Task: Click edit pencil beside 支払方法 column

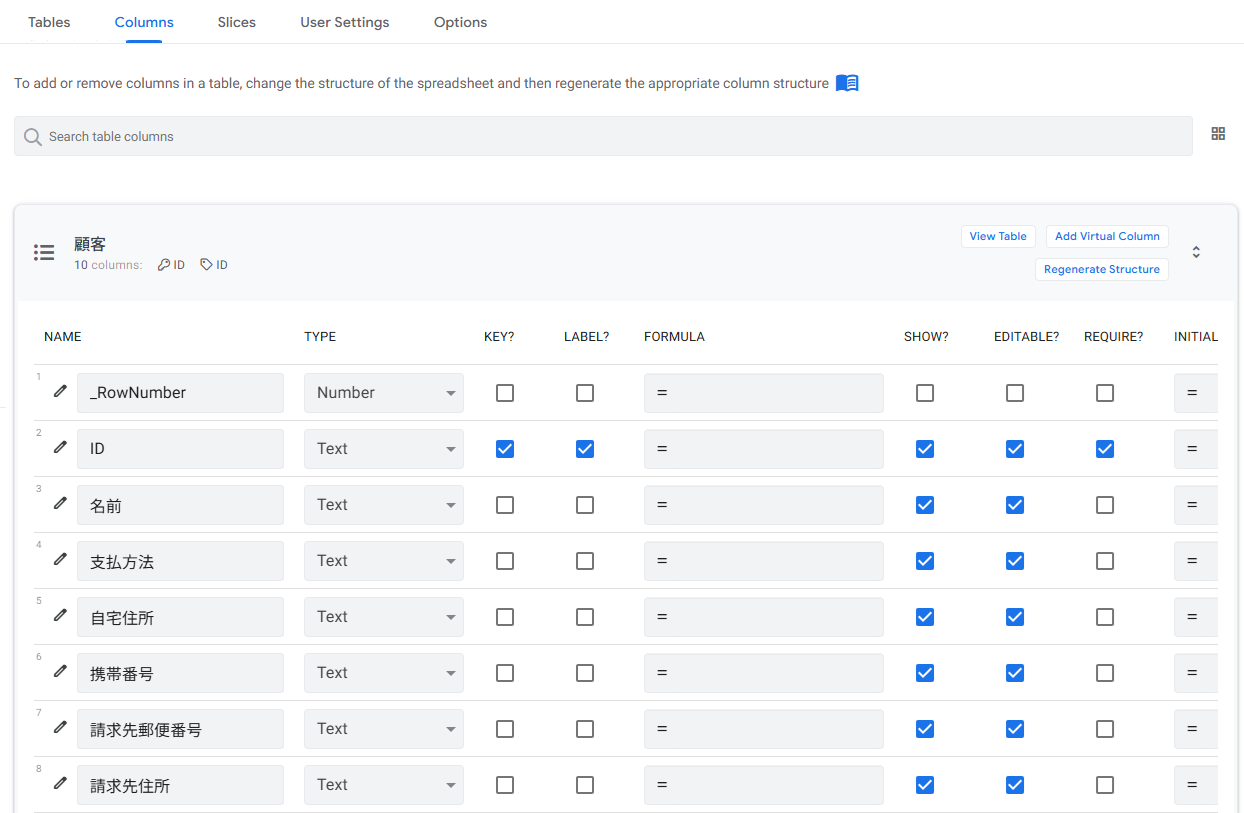Action: (x=60, y=559)
